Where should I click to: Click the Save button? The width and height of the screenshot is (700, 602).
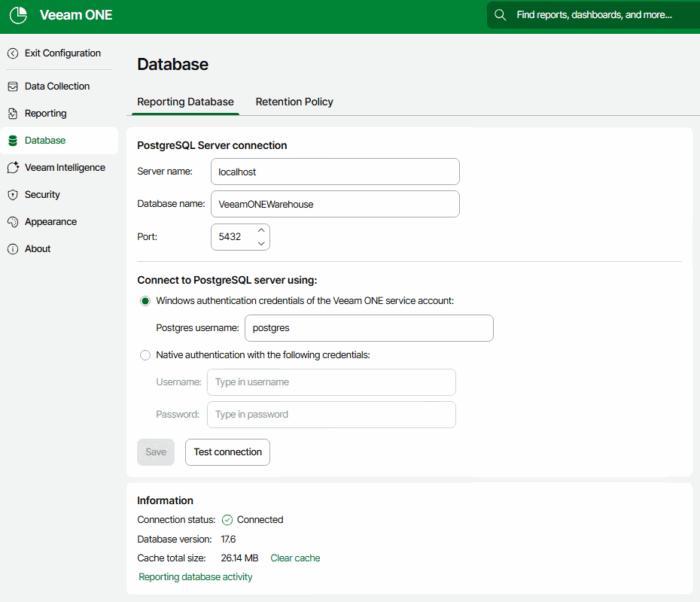click(155, 452)
